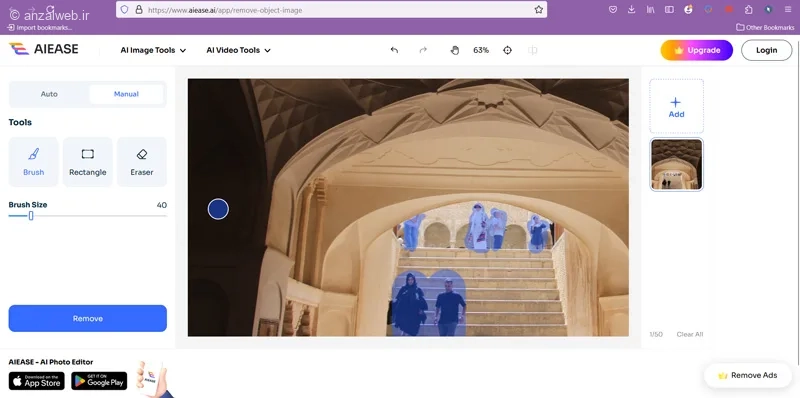Image resolution: width=800 pixels, height=398 pixels.
Task: Open the browser Downloads icon
Action: 631,10
